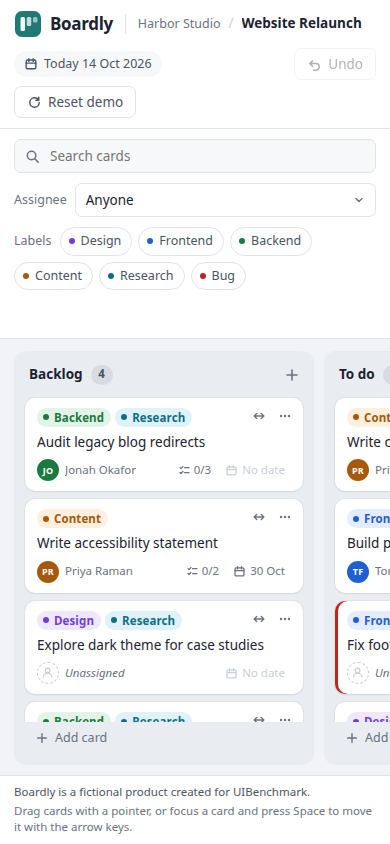390x844 pixels.
Task: Toggle the Design label filter
Action: click(x=96, y=241)
